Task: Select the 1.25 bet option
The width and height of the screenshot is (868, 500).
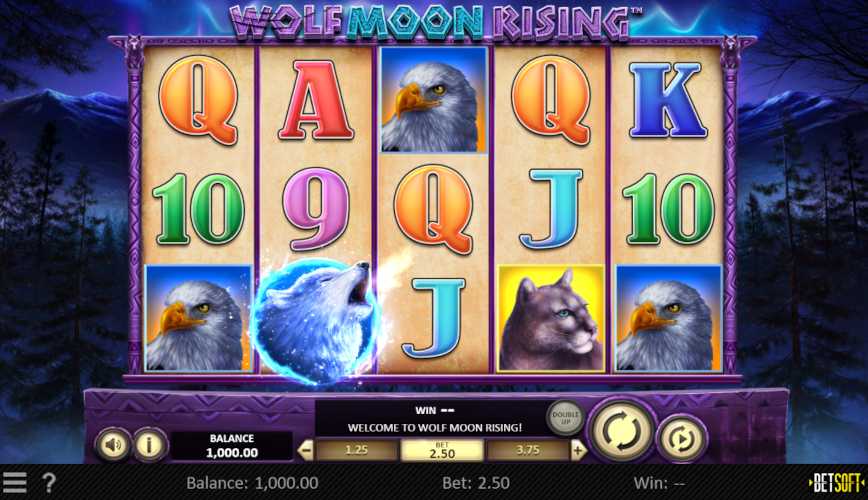Action: pos(356,450)
